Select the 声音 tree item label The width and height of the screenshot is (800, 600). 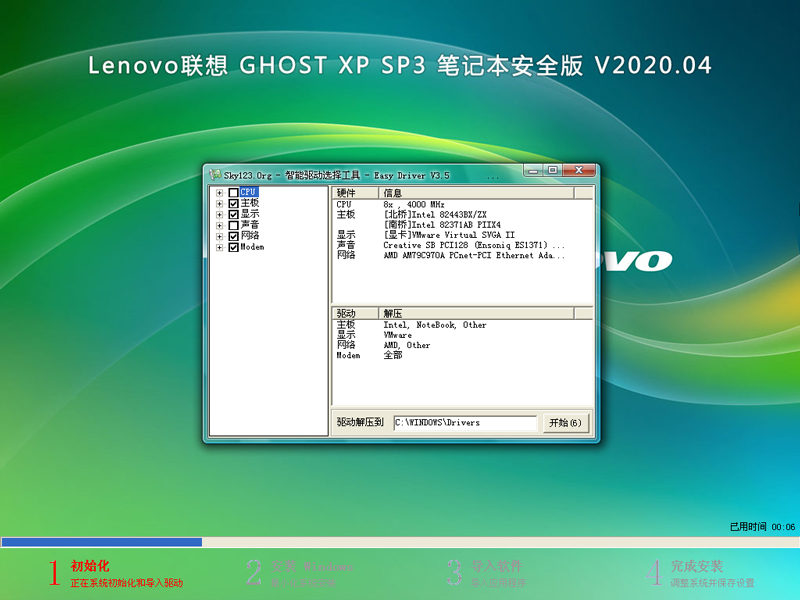coord(249,225)
